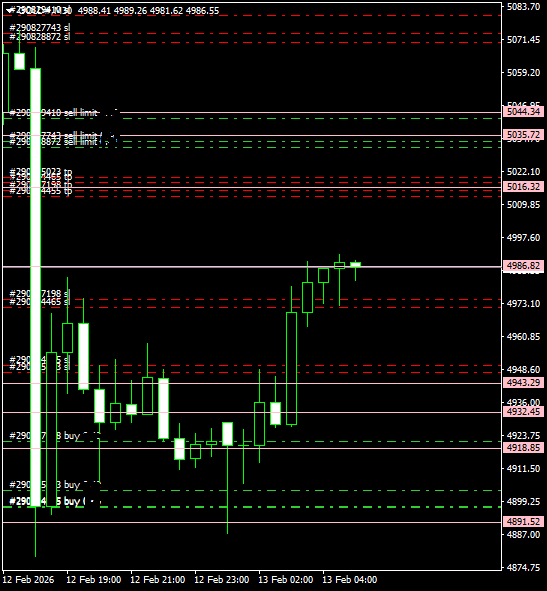
Task: Click the high price 4989.26 in header
Action: tap(130, 11)
